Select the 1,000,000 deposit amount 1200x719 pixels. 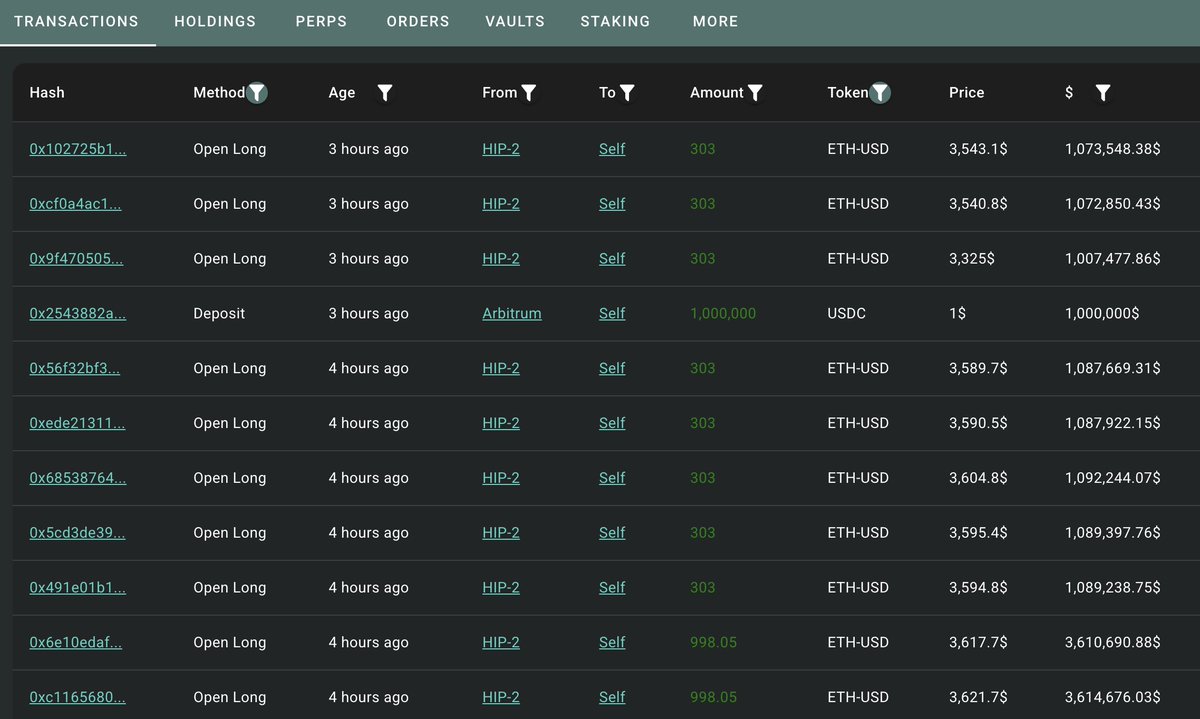click(723, 314)
